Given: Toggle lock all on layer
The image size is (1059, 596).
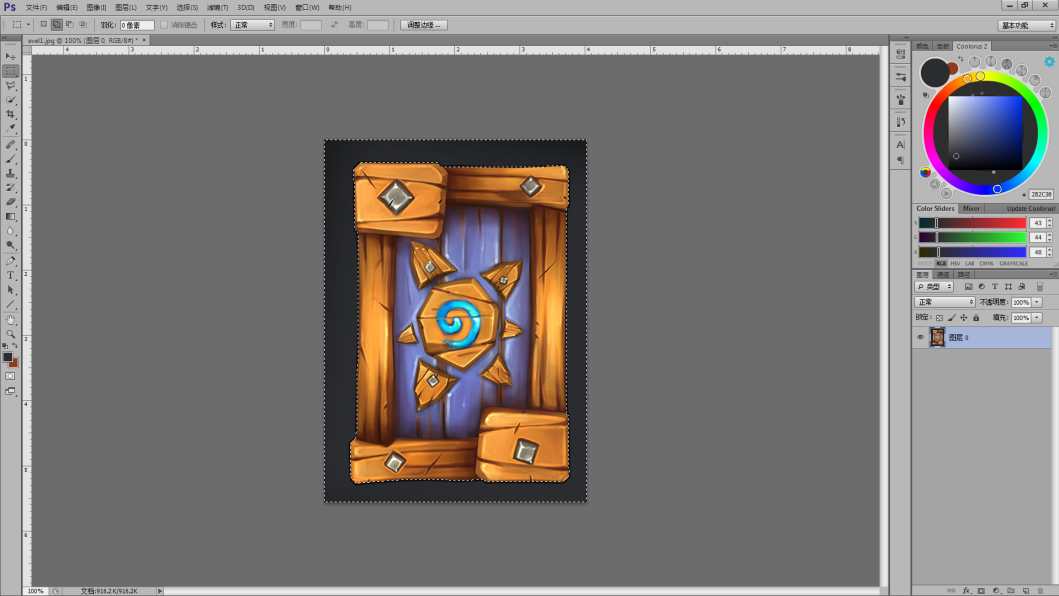Looking at the screenshot, I should coord(976,318).
